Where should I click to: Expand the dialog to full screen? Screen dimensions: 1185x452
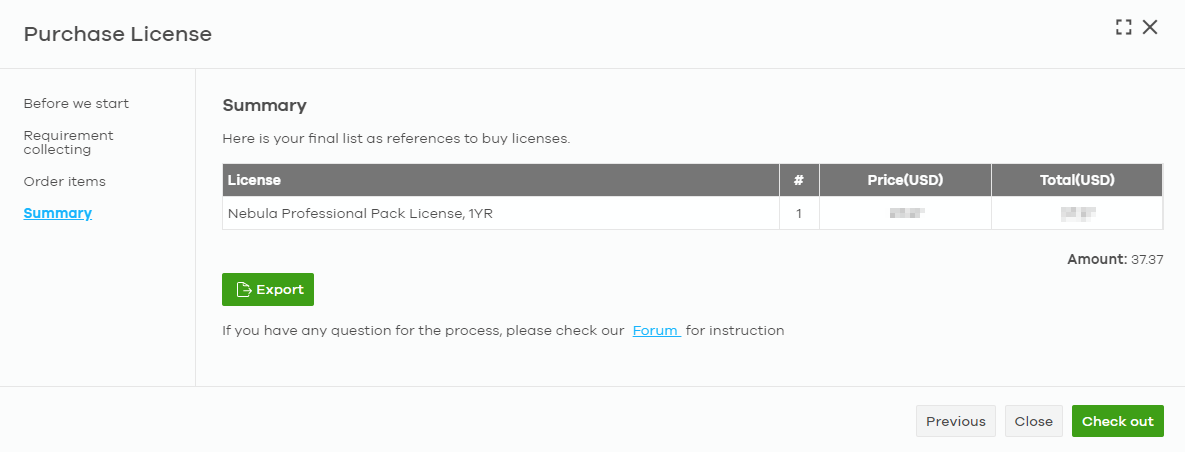click(1124, 27)
